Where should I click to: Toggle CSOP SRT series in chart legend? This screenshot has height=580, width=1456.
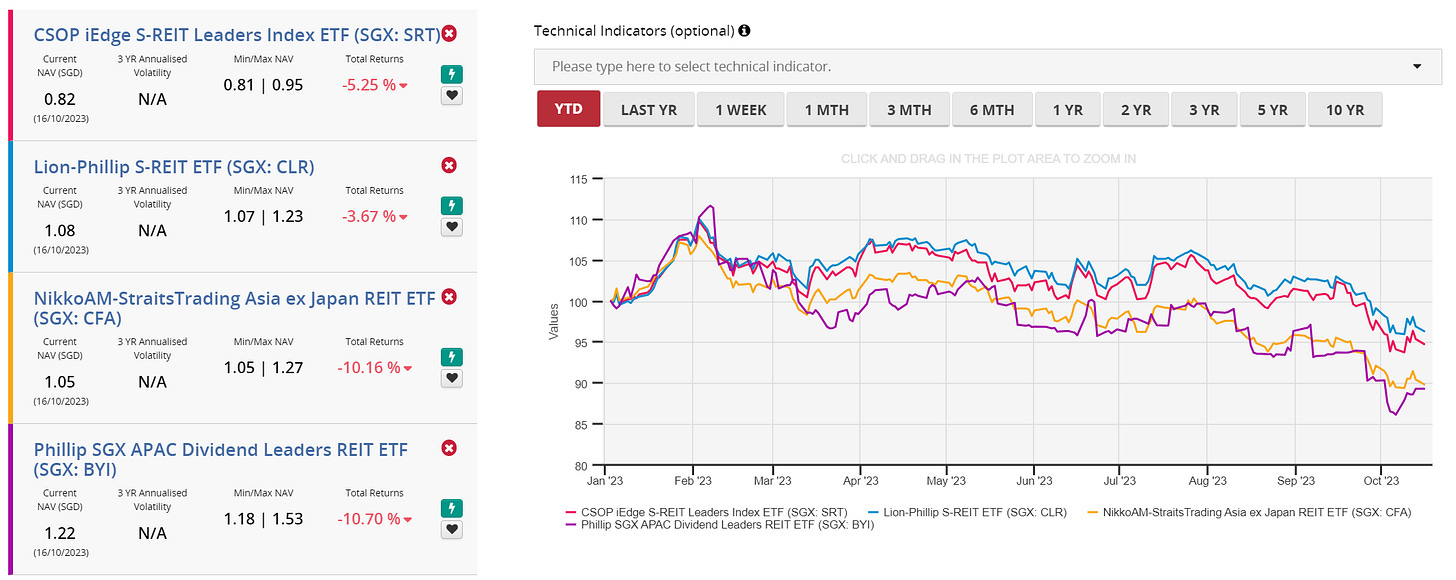pyautogui.click(x=708, y=512)
